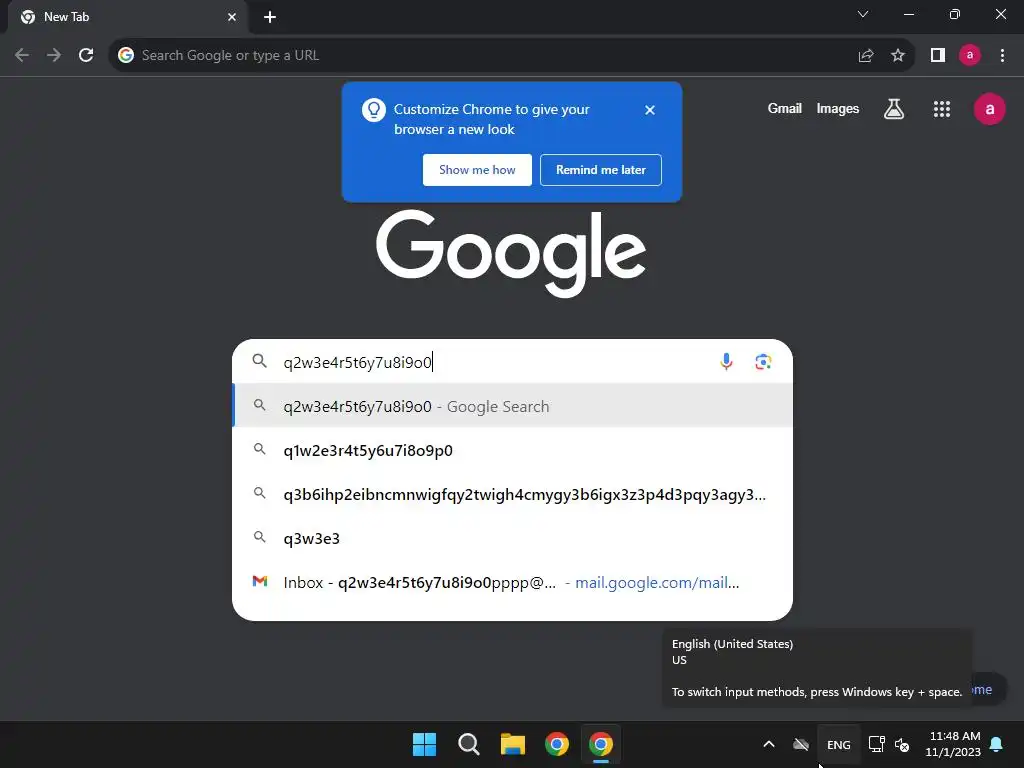This screenshot has width=1024, height=768.
Task: Open the Images link
Action: click(x=838, y=109)
